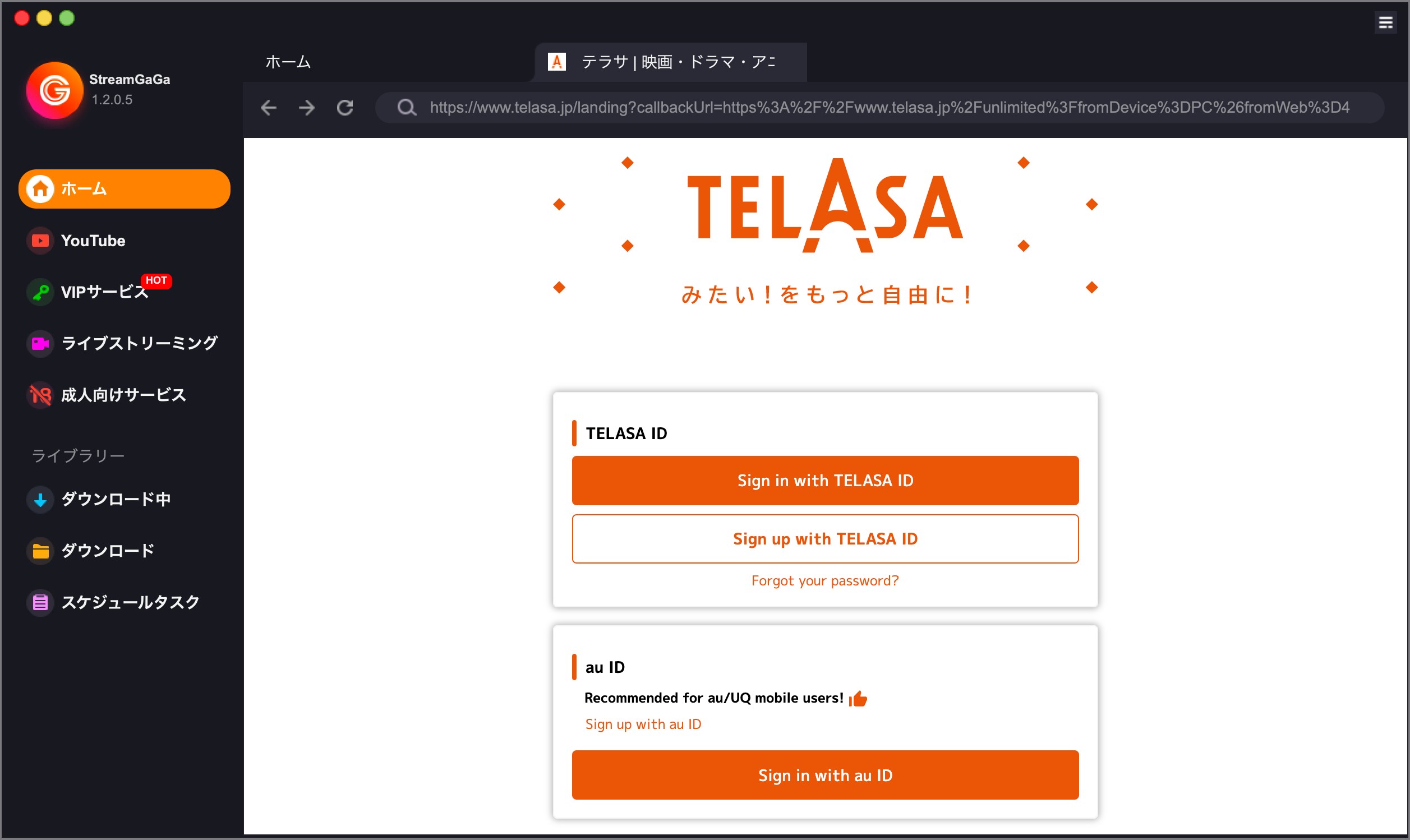
Task: Switch to the ホーム tab
Action: point(288,62)
